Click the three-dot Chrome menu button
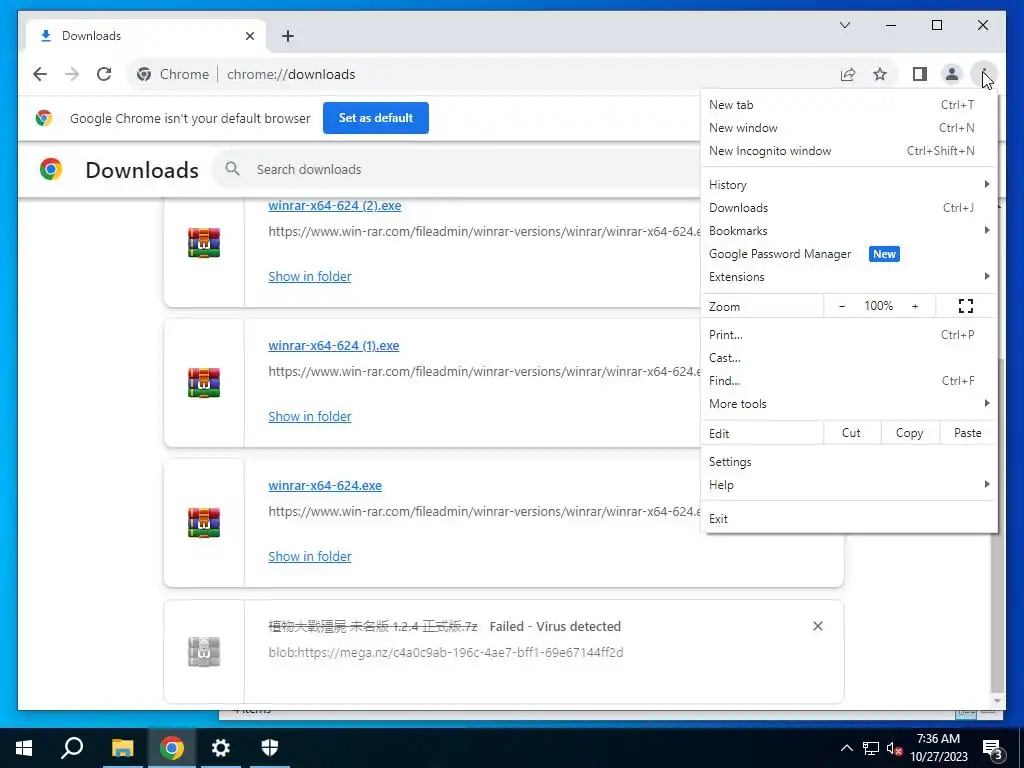The width and height of the screenshot is (1024, 768). pos(984,74)
